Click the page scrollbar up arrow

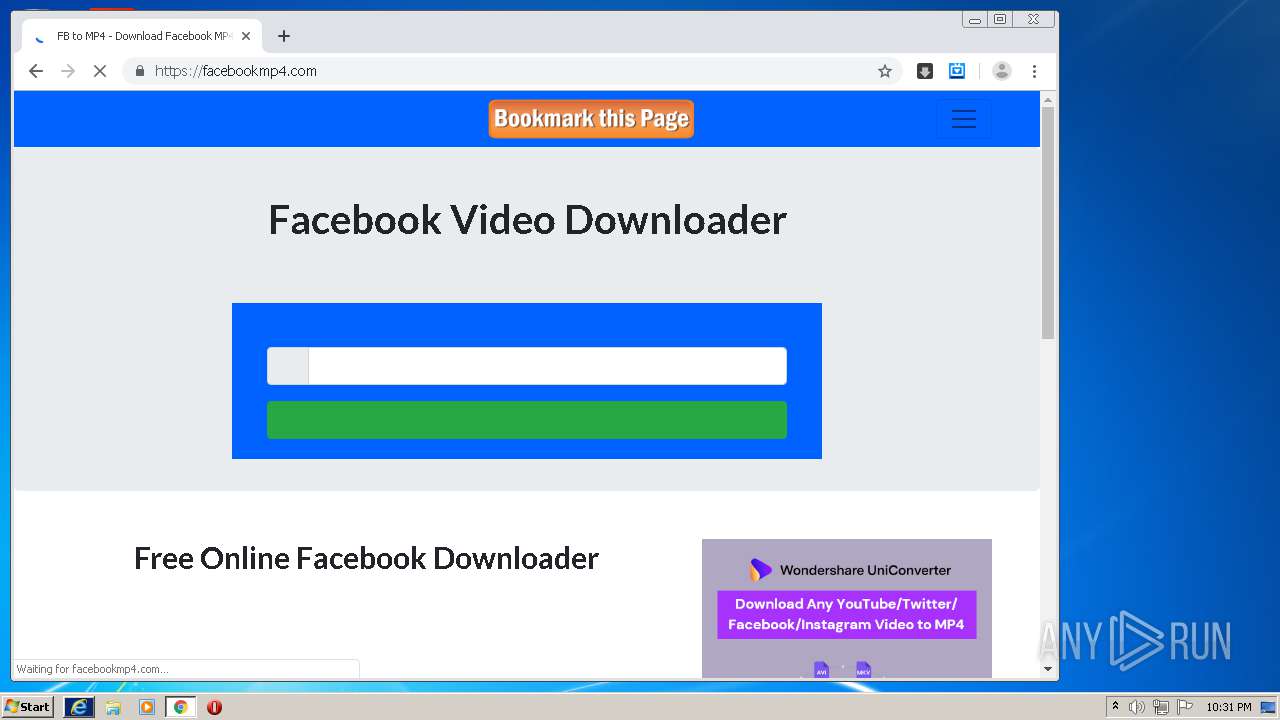click(x=1048, y=100)
